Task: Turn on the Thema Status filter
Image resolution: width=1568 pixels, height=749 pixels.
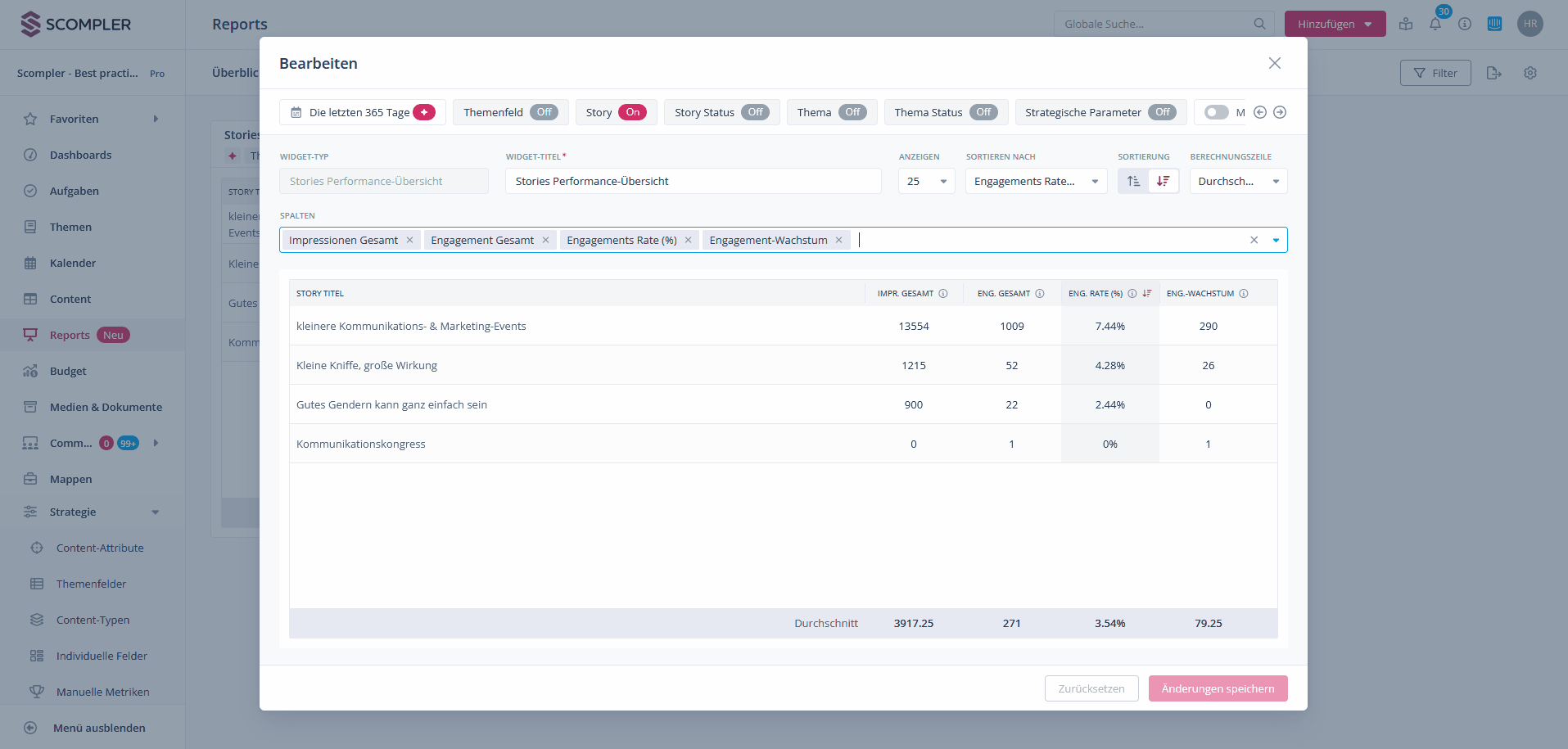Action: click(x=983, y=112)
